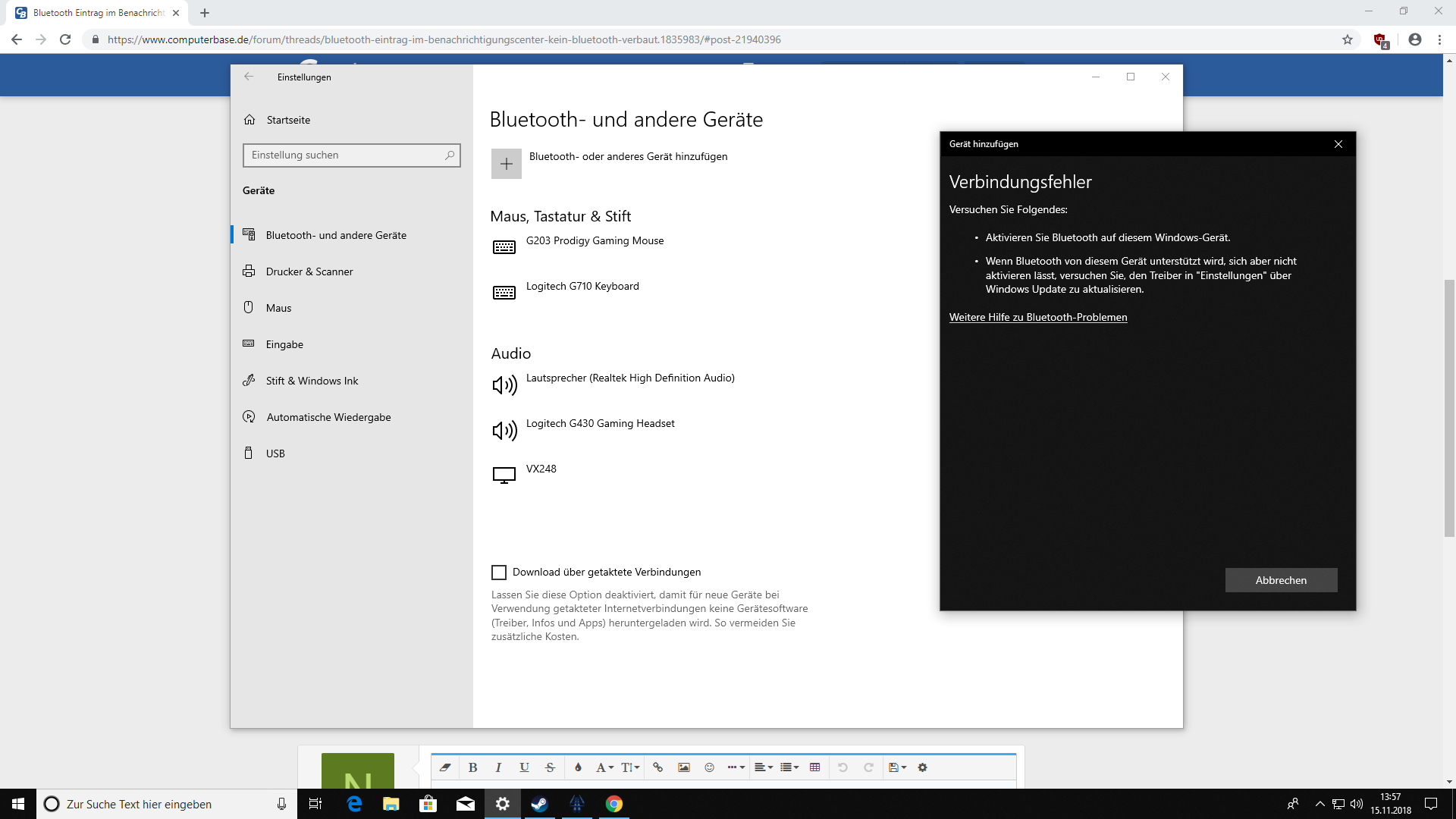Screen dimensions: 1456x819
Task: Open the font family dropdown
Action: coord(604,767)
